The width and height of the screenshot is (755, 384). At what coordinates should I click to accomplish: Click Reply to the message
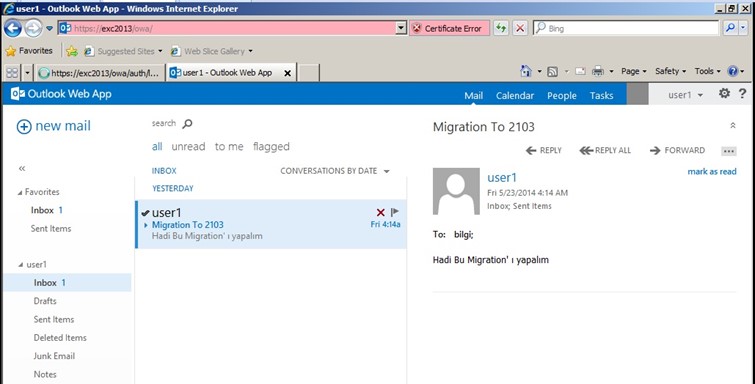pyautogui.click(x=544, y=150)
